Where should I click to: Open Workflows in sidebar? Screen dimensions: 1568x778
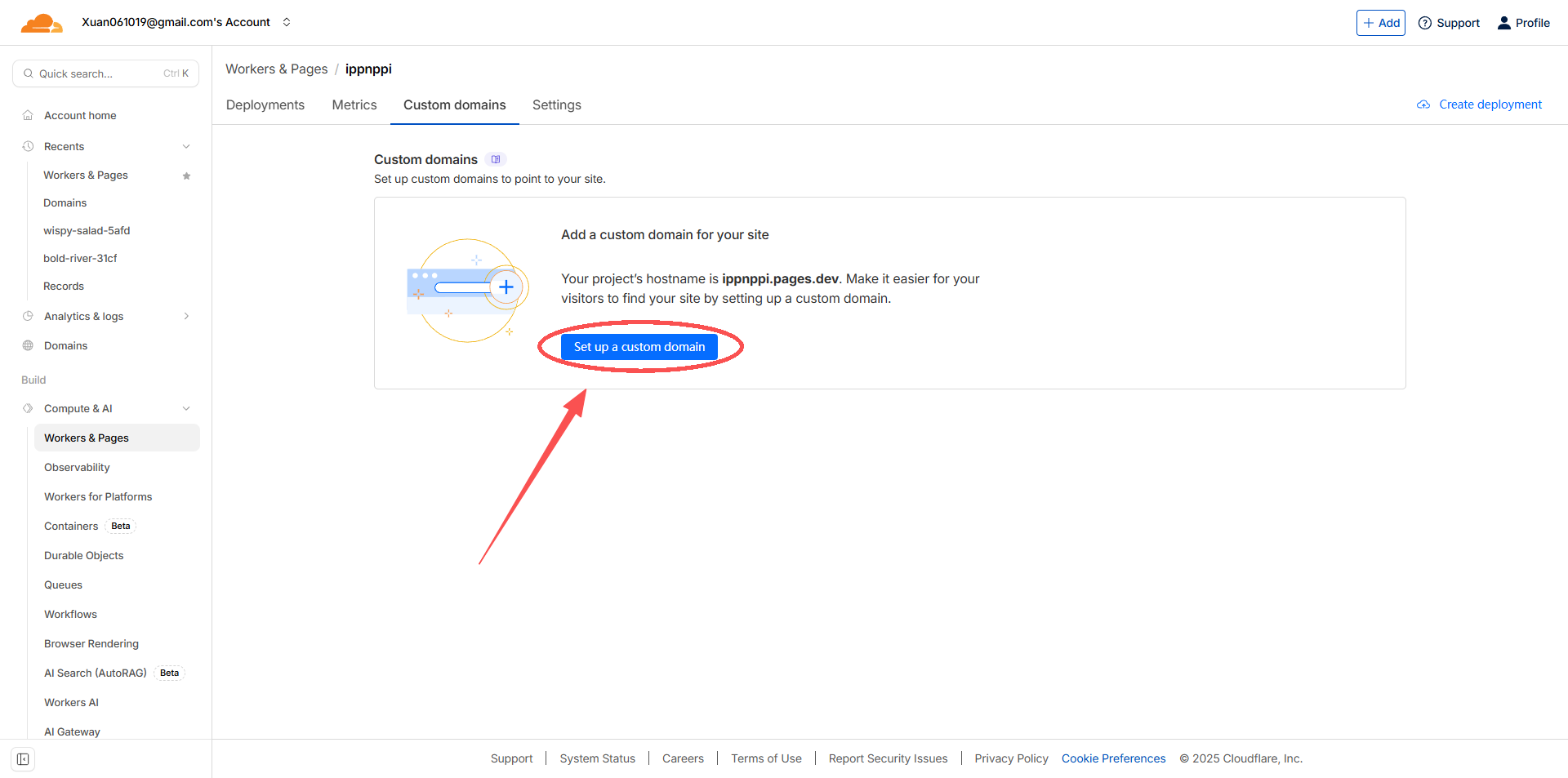click(x=70, y=614)
